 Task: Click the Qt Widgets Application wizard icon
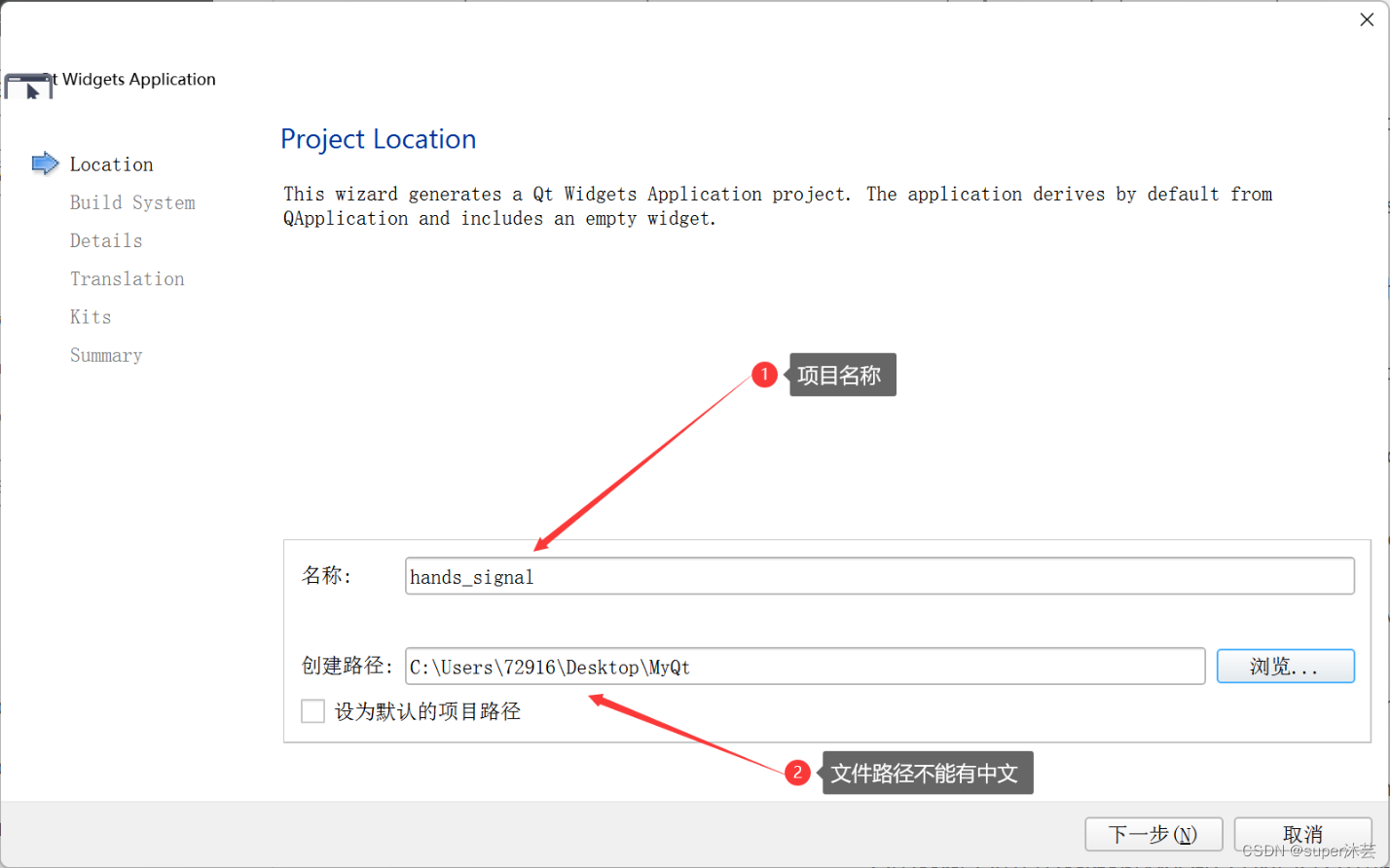29,86
